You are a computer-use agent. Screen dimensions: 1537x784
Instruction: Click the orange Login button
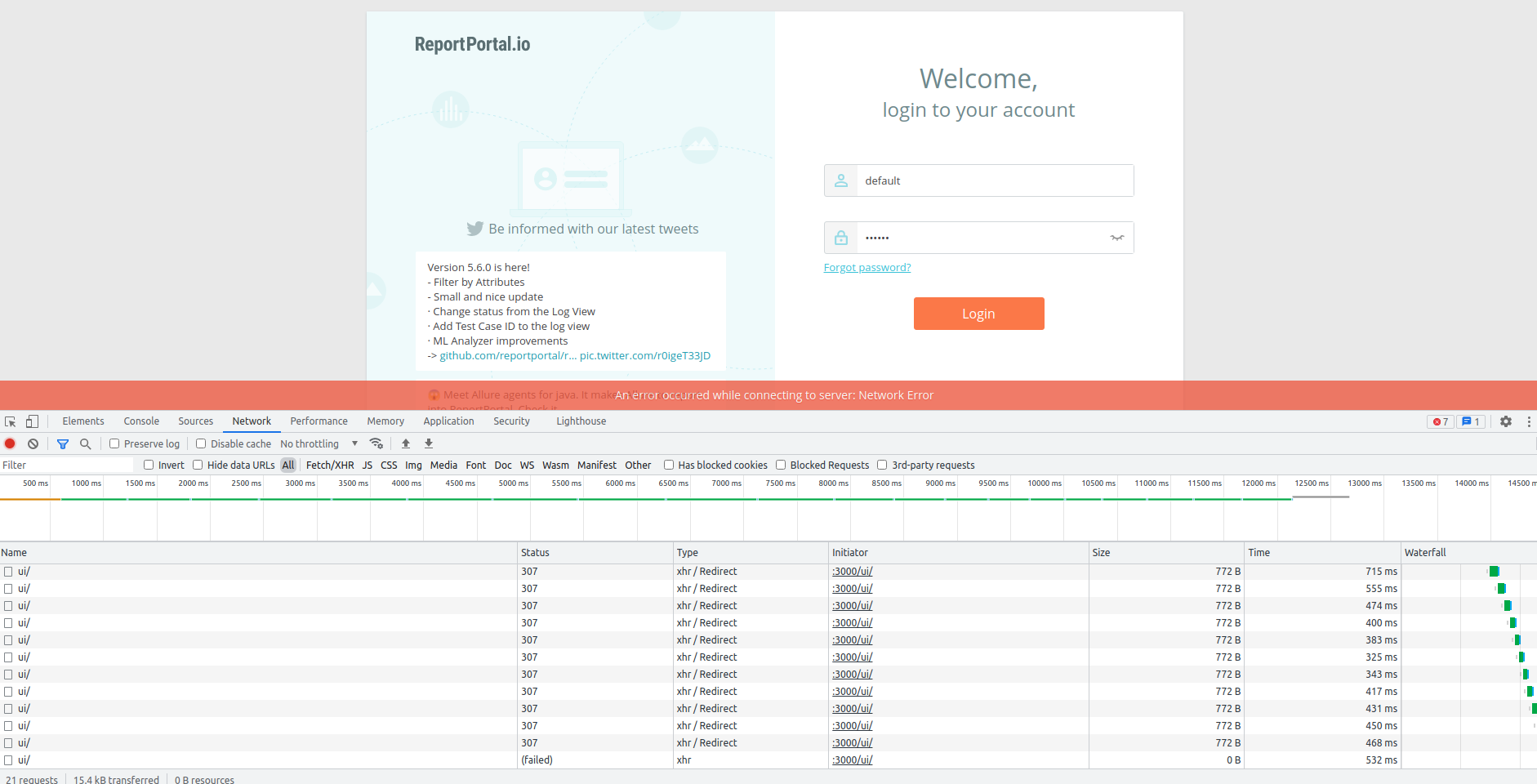point(978,314)
